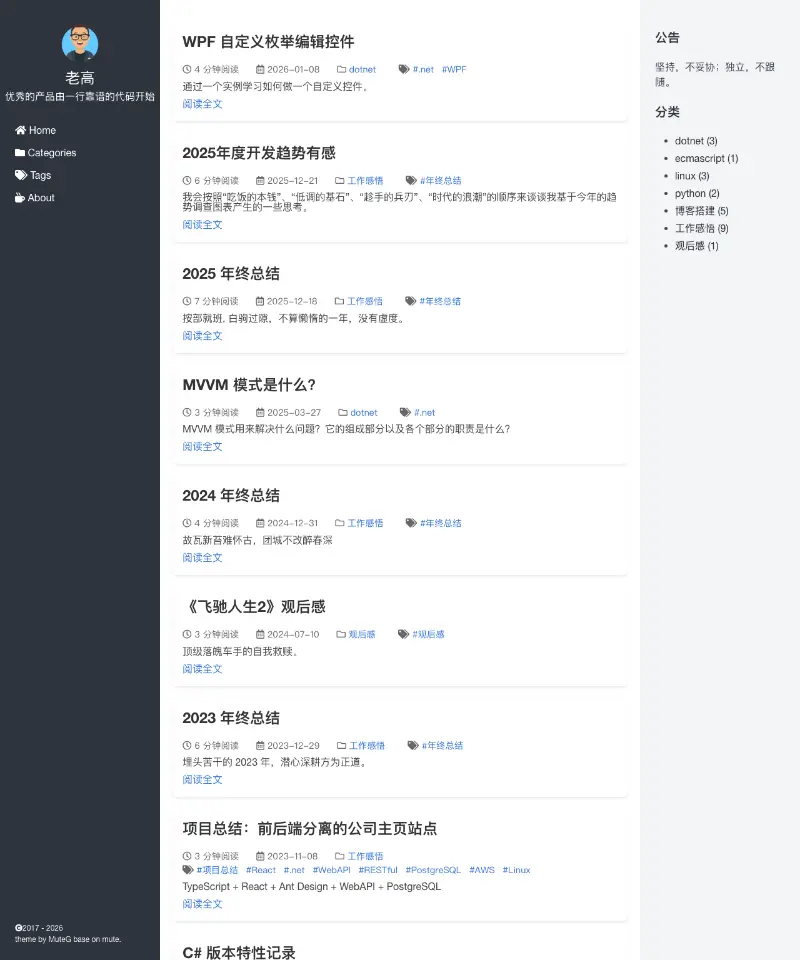
Task: Click the tag icon on MVVM post
Action: coord(405,413)
